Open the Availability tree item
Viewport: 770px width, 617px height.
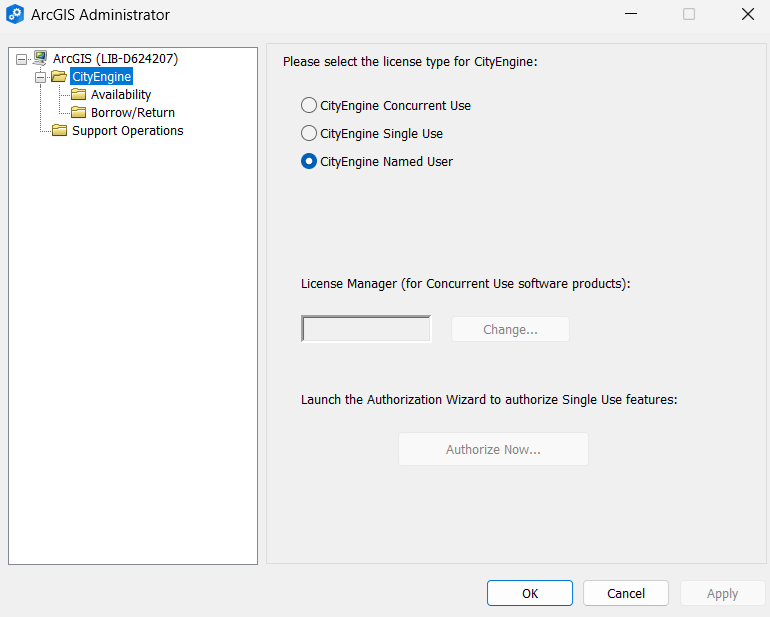tap(121, 95)
